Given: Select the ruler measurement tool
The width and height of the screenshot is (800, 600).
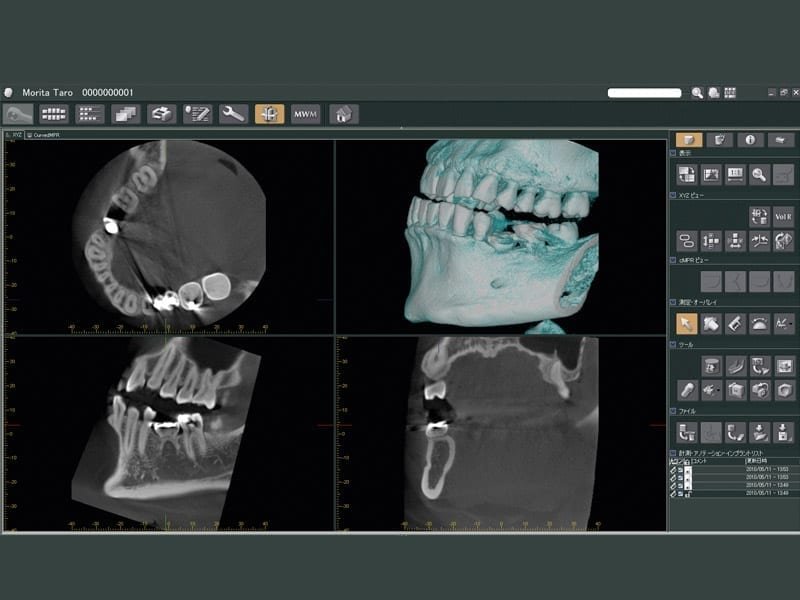Looking at the screenshot, I should pyautogui.click(x=735, y=323).
